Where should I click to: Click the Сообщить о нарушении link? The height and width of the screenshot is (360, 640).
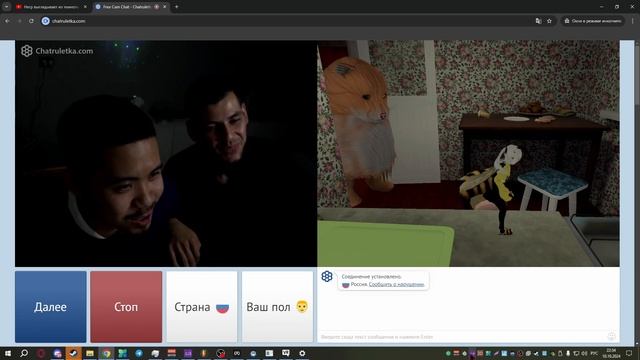[x=396, y=284]
